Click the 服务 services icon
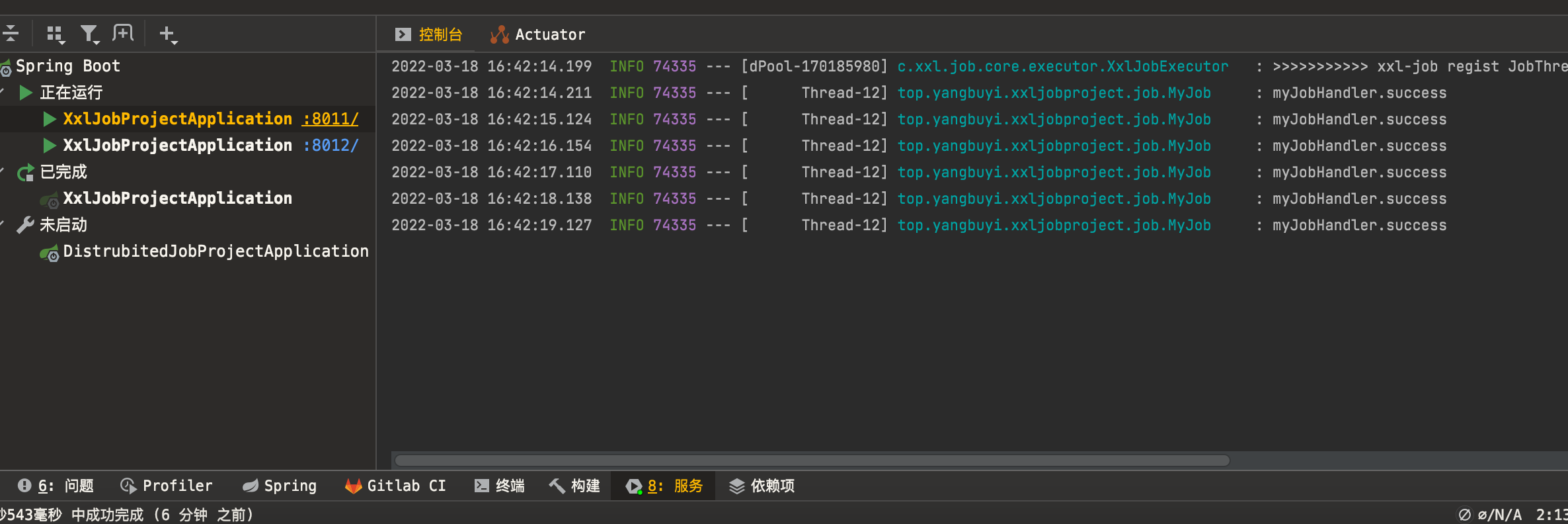 [634, 486]
